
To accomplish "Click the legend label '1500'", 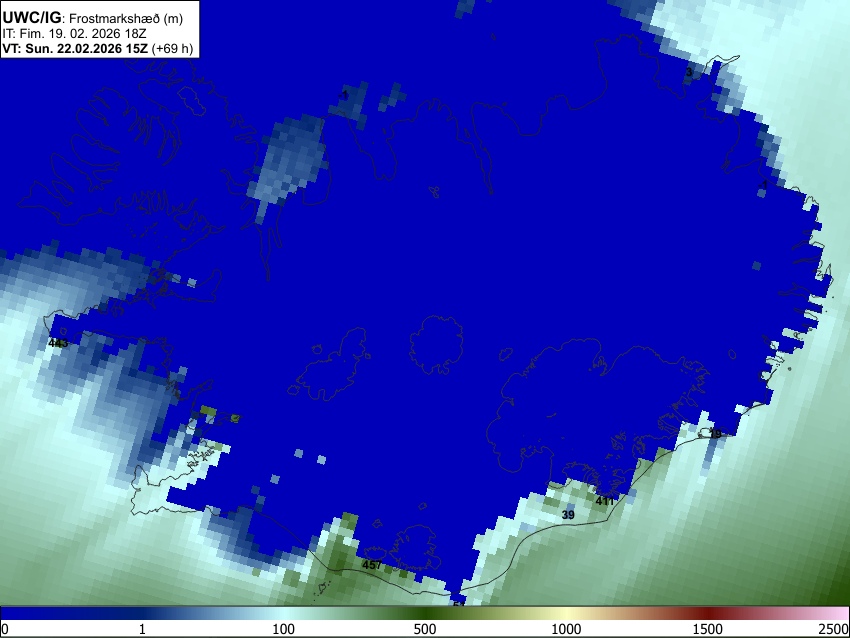I will point(708,629).
